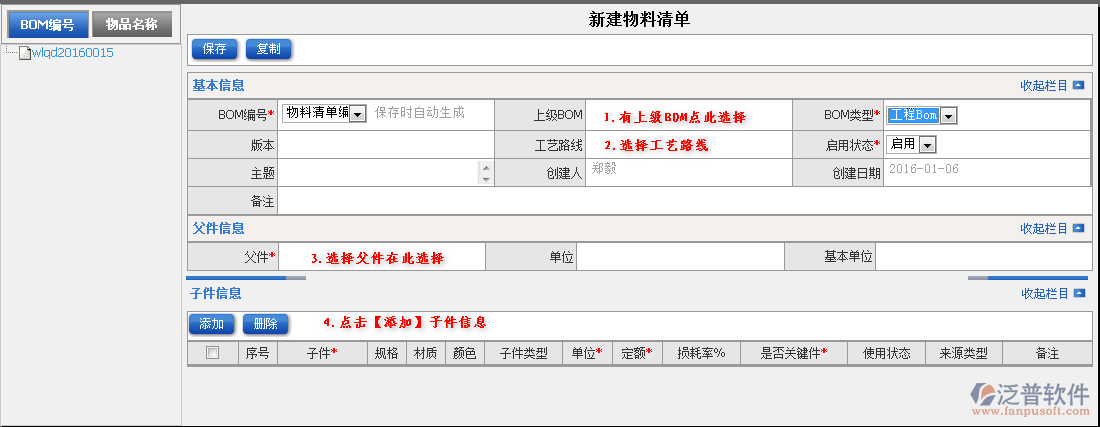Switch to the 物品名称 tab

(131, 25)
